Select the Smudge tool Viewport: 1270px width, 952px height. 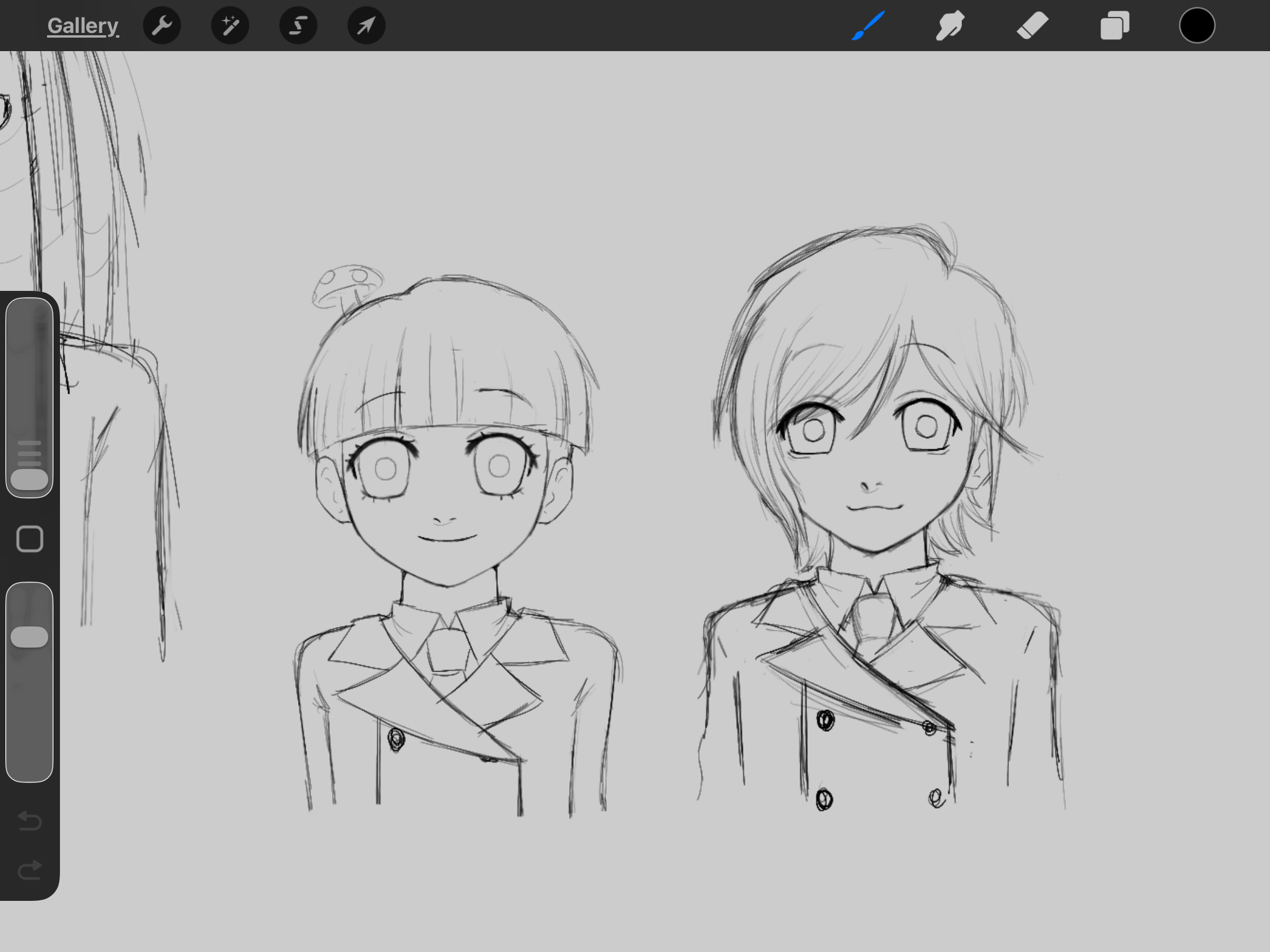point(950,26)
